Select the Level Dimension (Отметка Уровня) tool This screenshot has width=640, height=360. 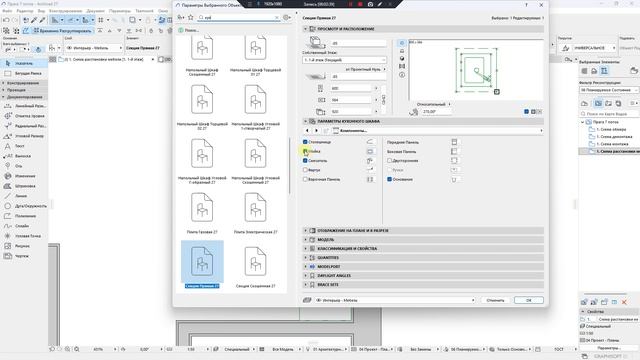(x=24, y=116)
